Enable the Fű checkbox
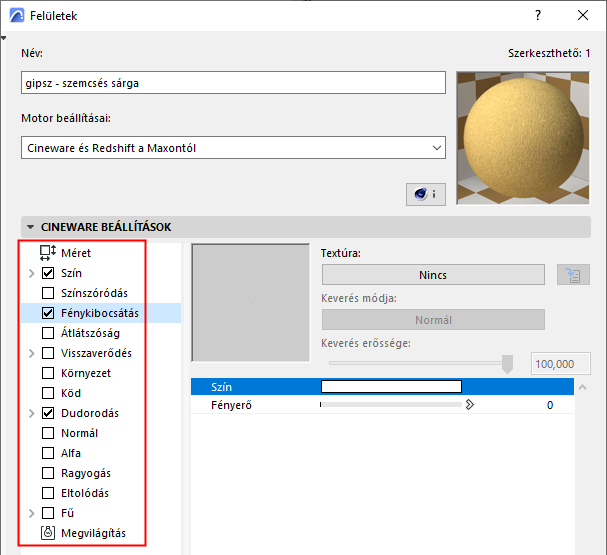Image resolution: width=607 pixels, height=555 pixels. (48, 513)
